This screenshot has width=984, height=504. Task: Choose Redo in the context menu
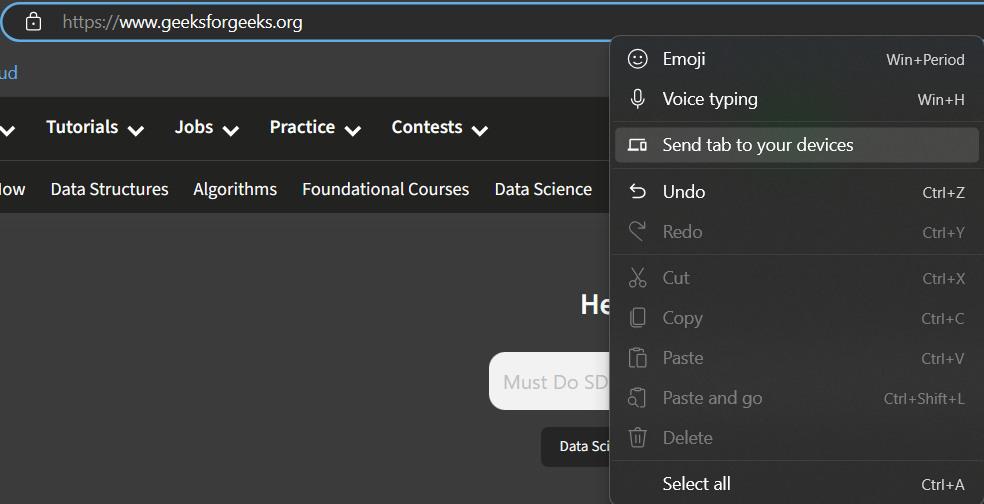tap(682, 232)
